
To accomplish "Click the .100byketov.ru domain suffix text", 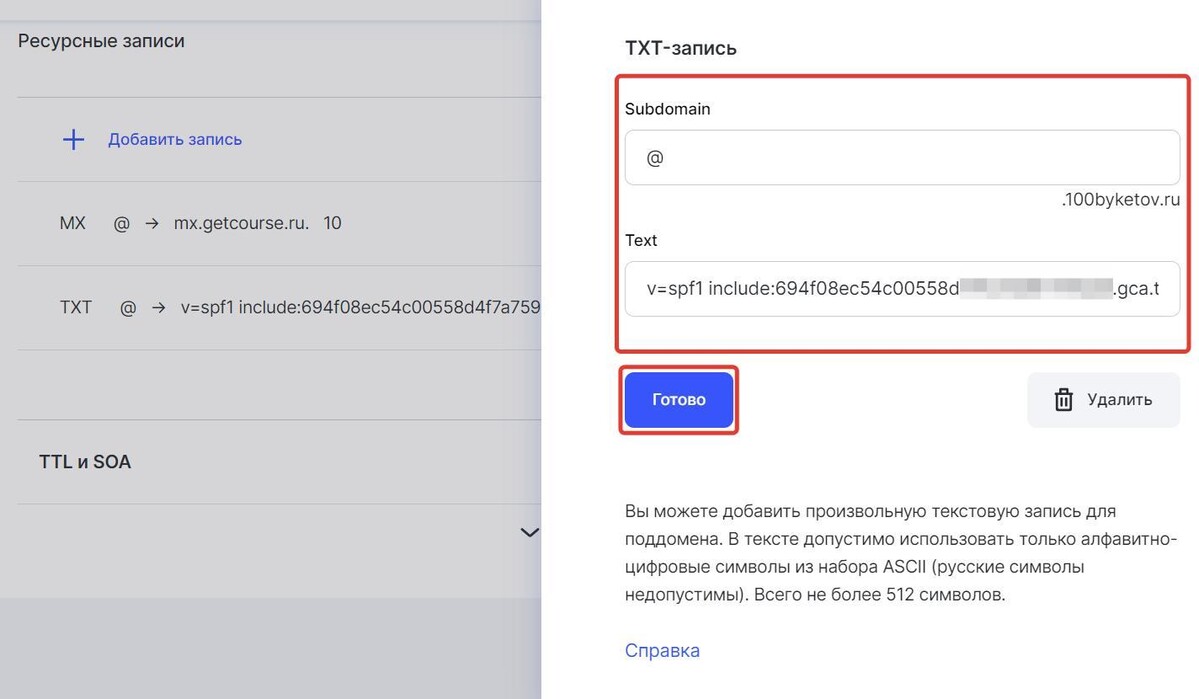I will point(1120,200).
